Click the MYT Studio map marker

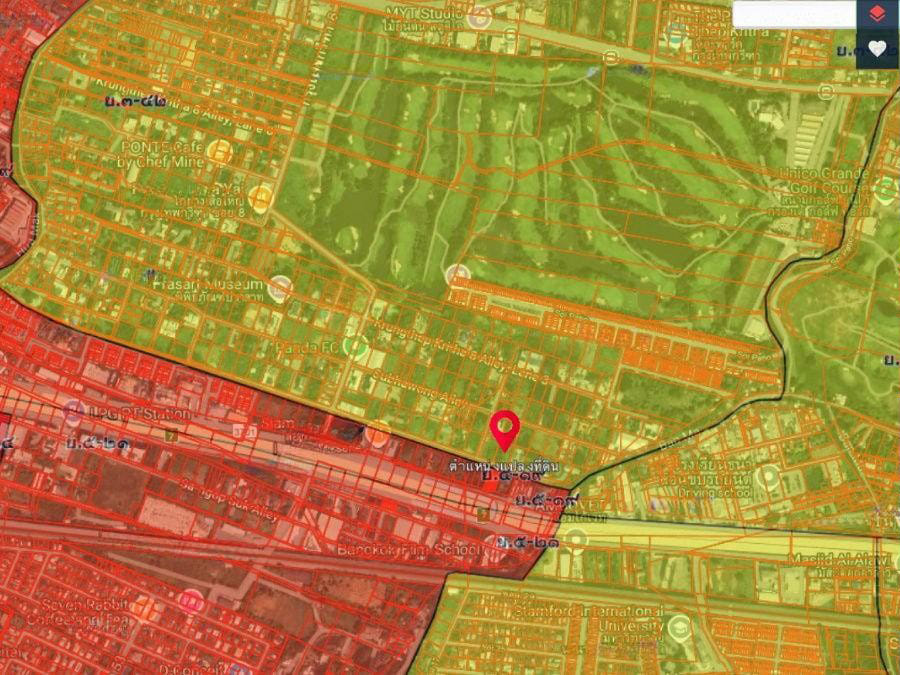(481, 17)
